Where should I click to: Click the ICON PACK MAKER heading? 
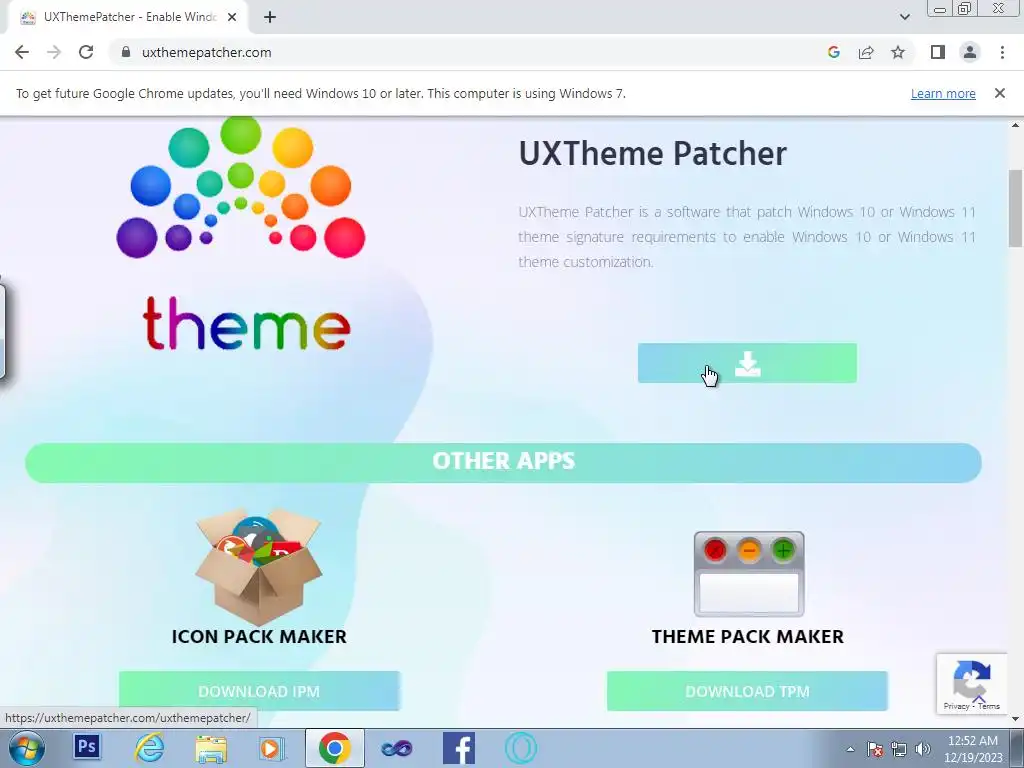(x=259, y=636)
